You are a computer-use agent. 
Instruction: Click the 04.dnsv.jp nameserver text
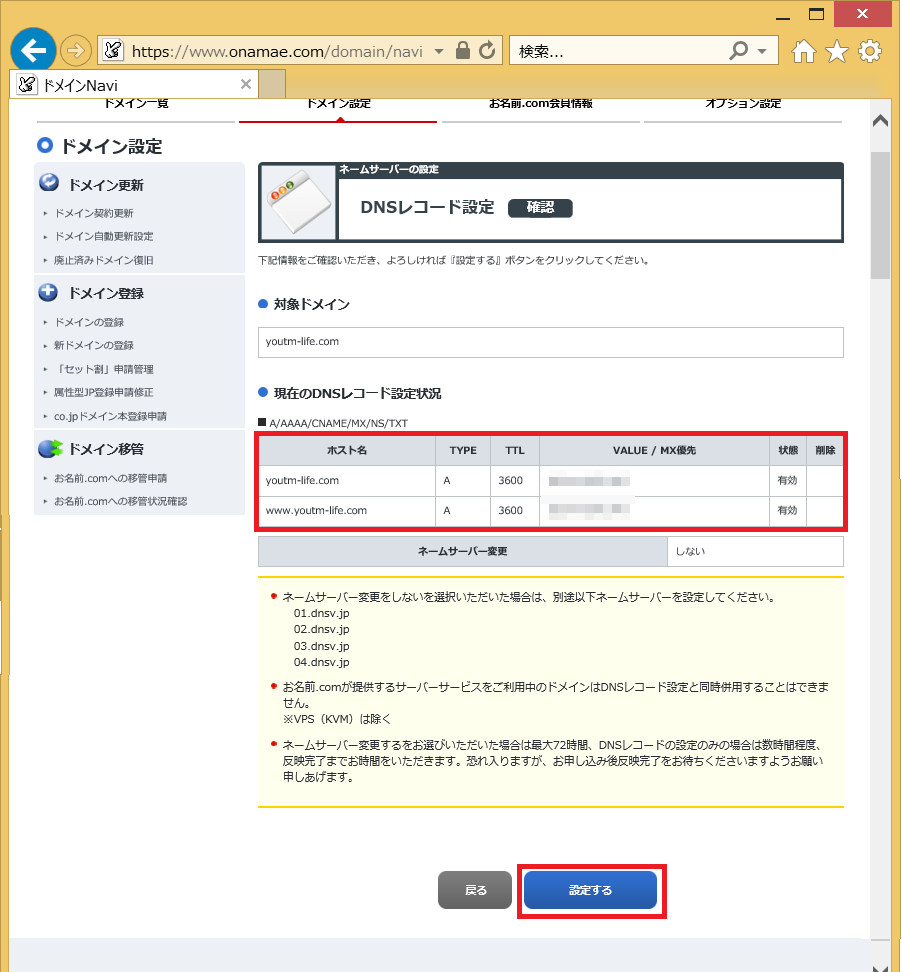(x=322, y=662)
